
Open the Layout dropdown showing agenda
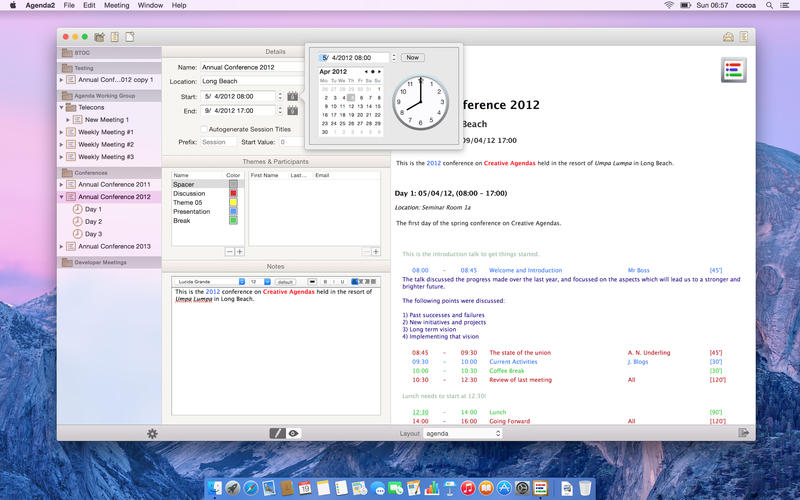pyautogui.click(x=462, y=433)
